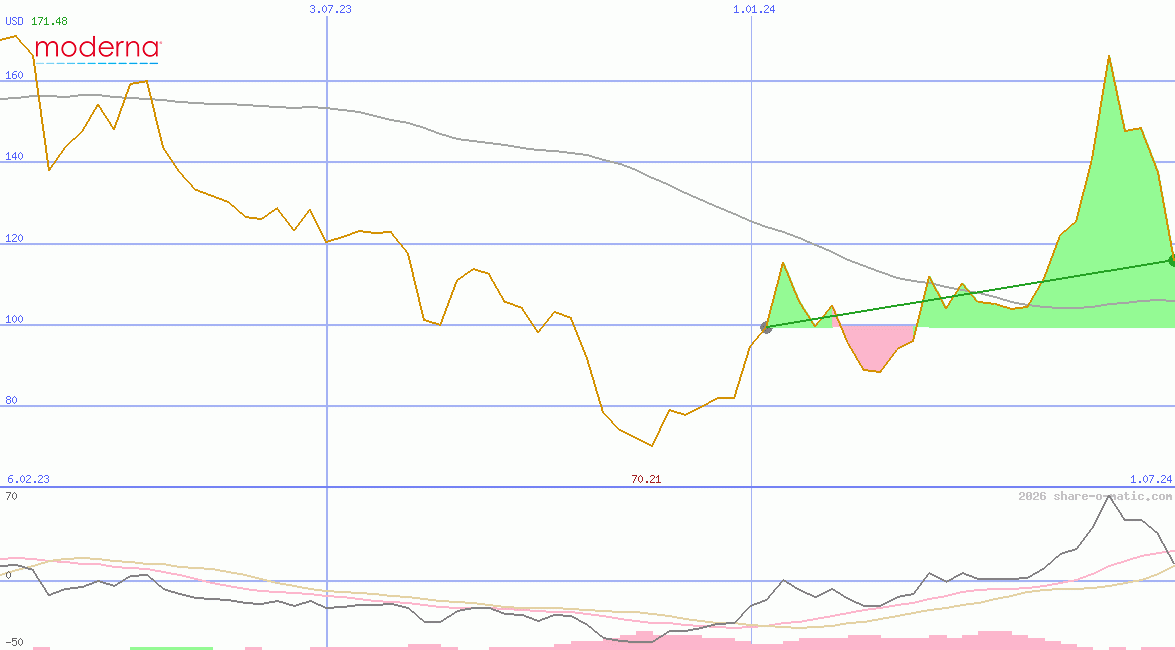
Task: Click the oscillator 70 level label
Action: tap(11, 495)
